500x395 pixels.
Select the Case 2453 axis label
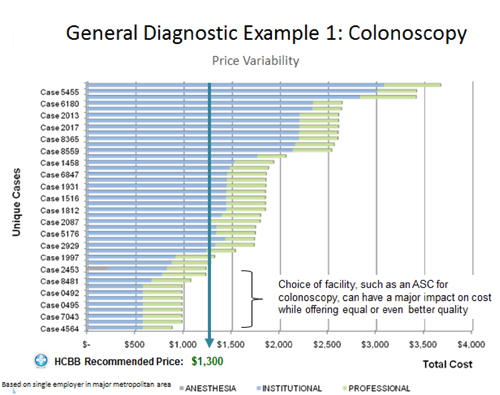pos(60,269)
